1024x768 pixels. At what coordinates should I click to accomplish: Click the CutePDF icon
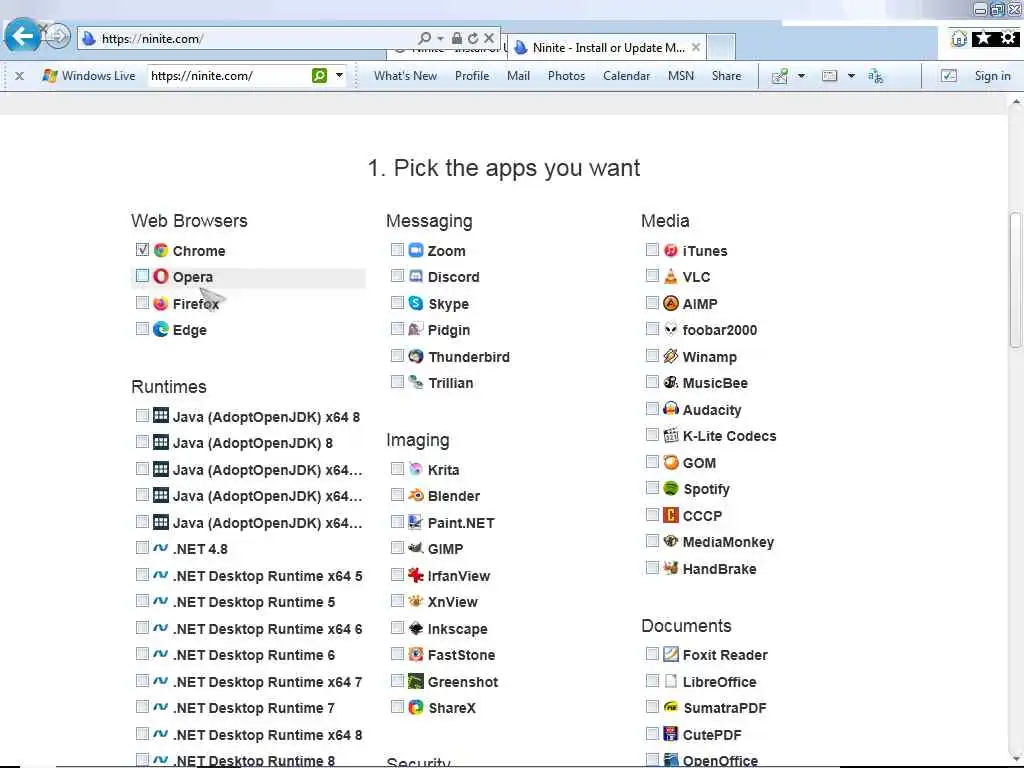tap(671, 734)
